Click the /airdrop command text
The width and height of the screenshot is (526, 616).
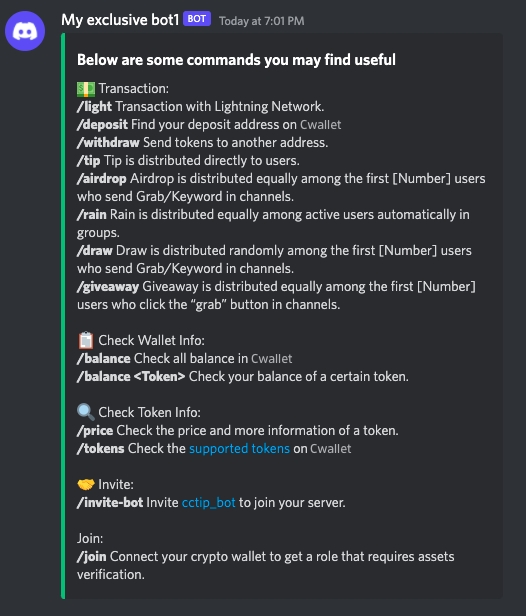pos(102,178)
